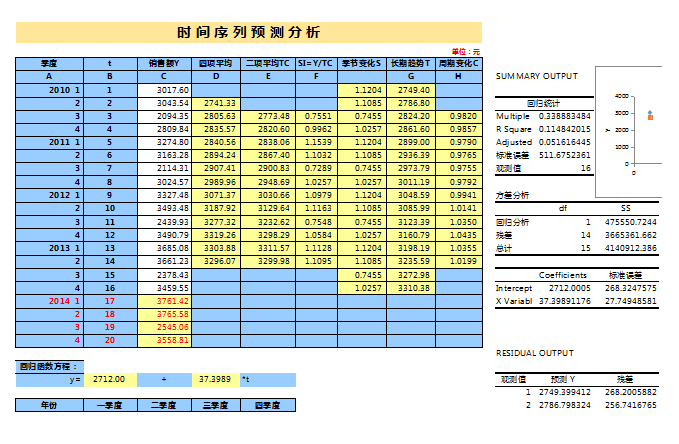
Task: Click the 长期趋势T header cell
Action: [410, 63]
